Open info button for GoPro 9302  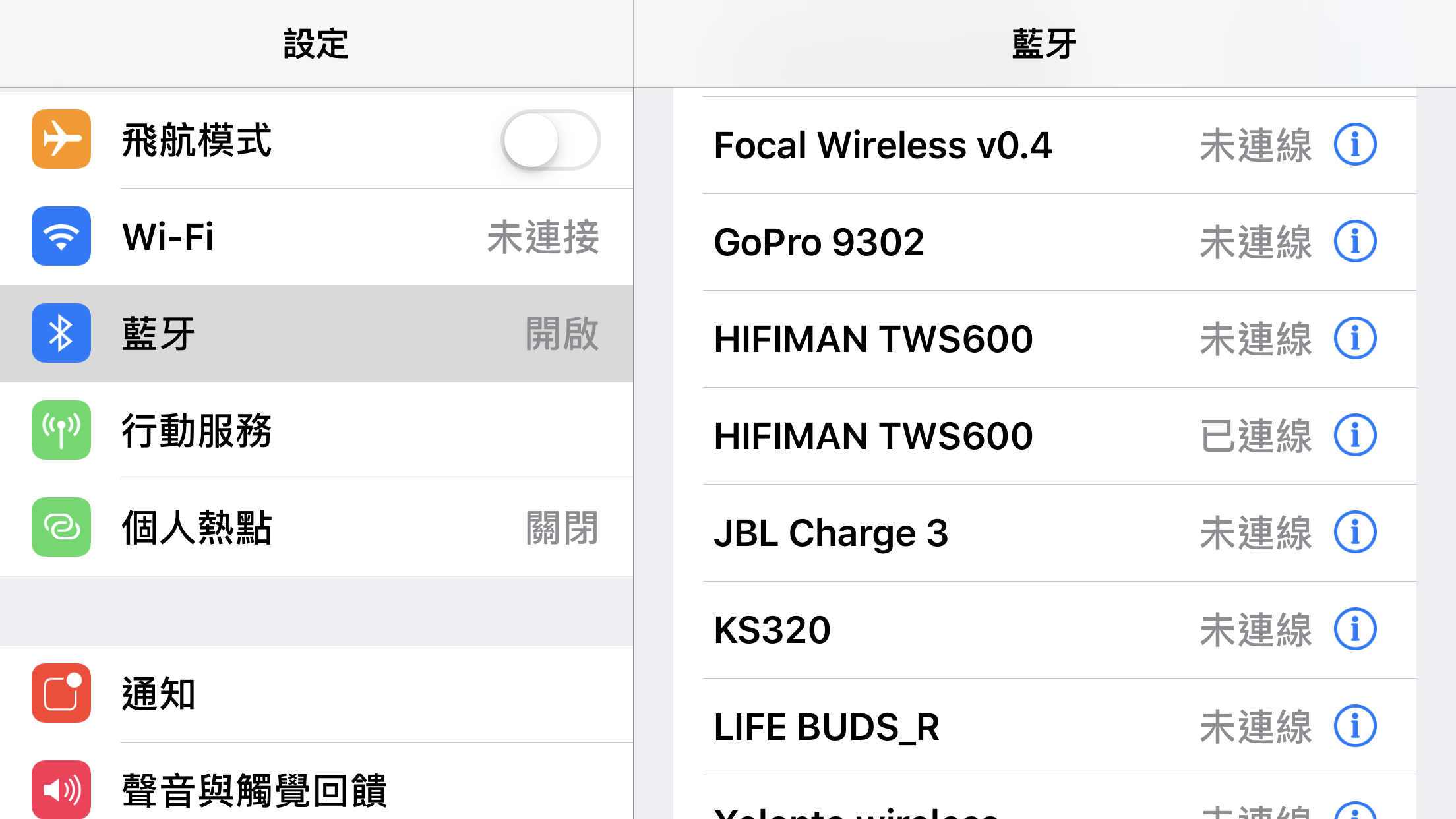pyautogui.click(x=1355, y=241)
